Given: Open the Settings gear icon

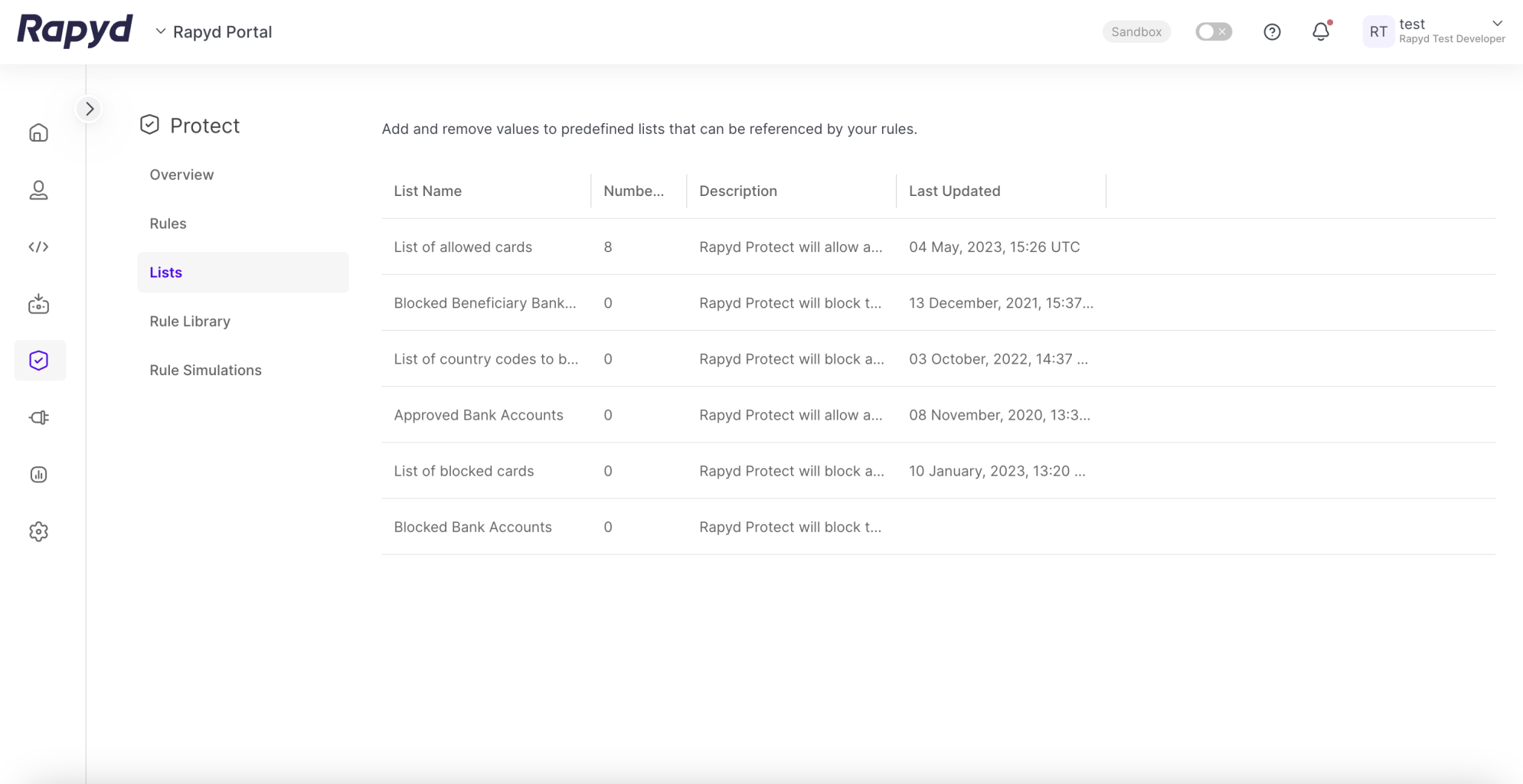Looking at the screenshot, I should (38, 531).
